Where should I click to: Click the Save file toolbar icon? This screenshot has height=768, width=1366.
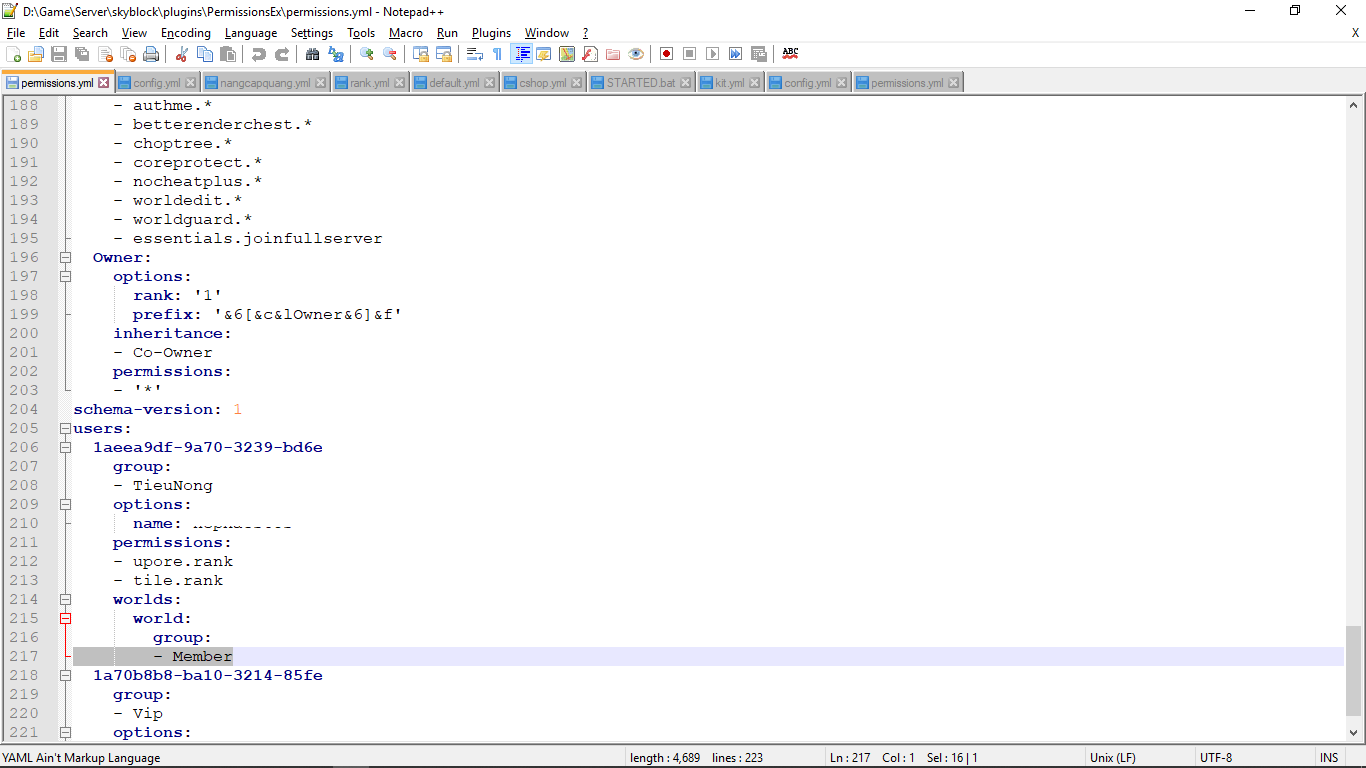click(x=59, y=54)
